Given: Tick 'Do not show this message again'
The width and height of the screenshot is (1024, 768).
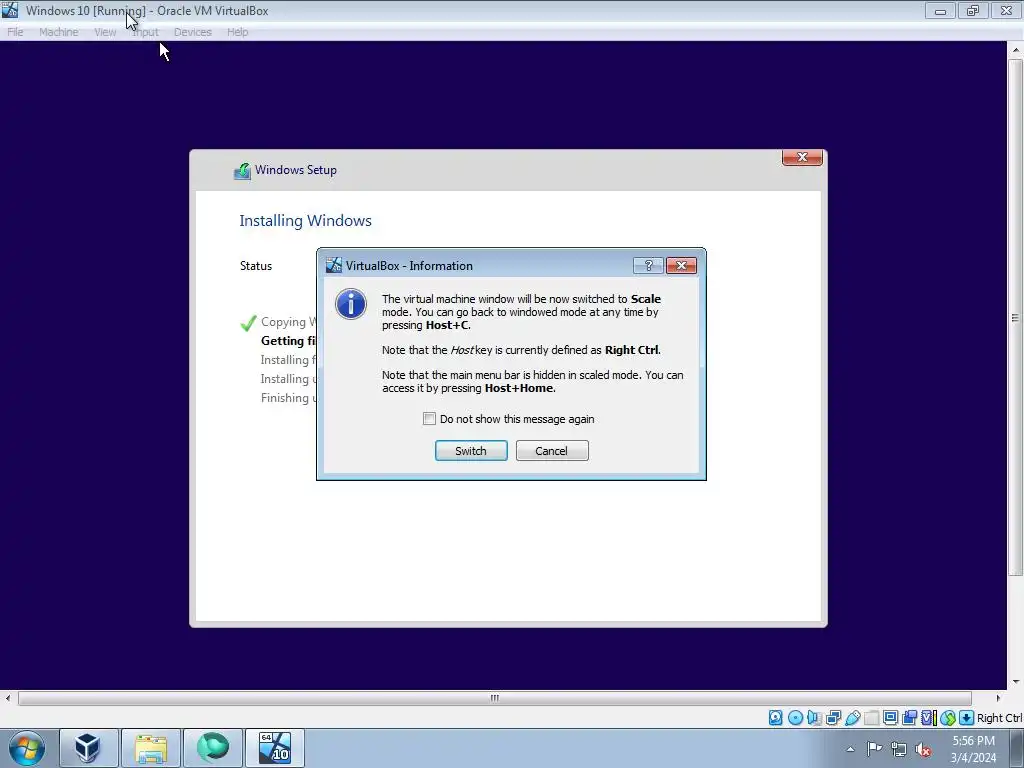Looking at the screenshot, I should 429,419.
